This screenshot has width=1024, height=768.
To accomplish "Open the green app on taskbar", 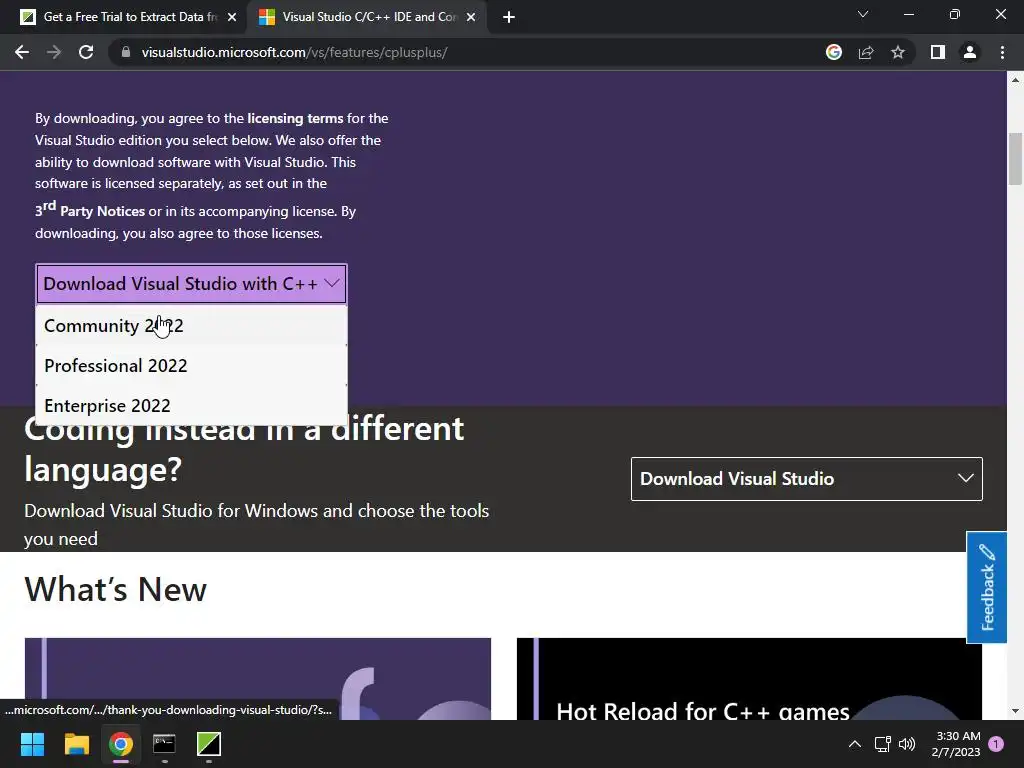I will pyautogui.click(x=208, y=744).
